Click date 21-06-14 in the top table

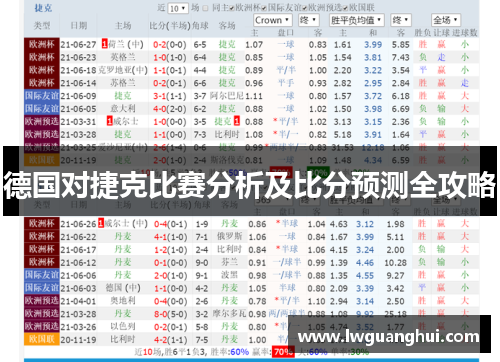(x=78, y=83)
